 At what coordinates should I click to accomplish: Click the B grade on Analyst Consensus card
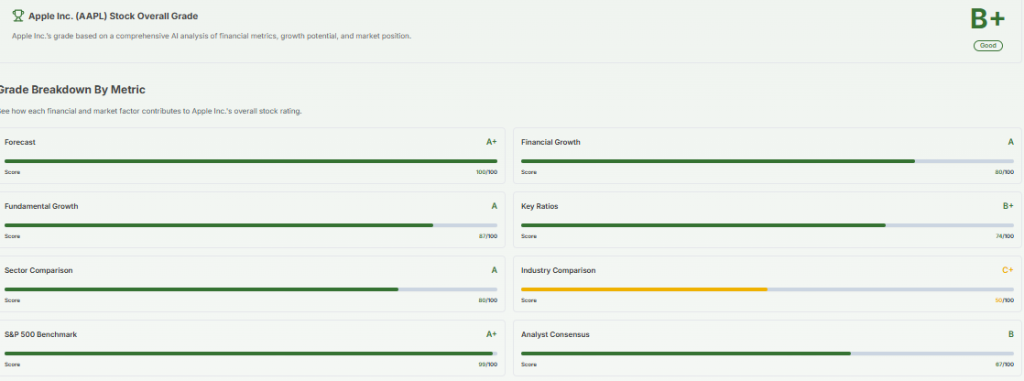click(x=1011, y=334)
